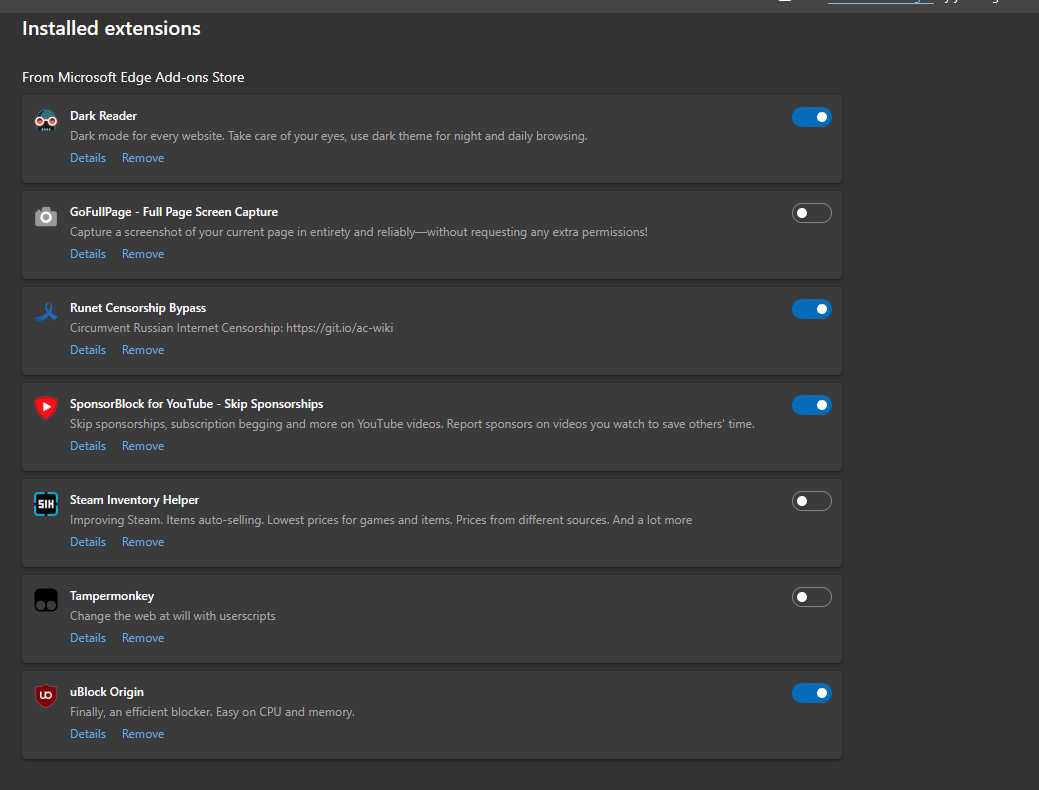Disable the uBlock Origin toggle
This screenshot has width=1039, height=790.
pos(812,693)
